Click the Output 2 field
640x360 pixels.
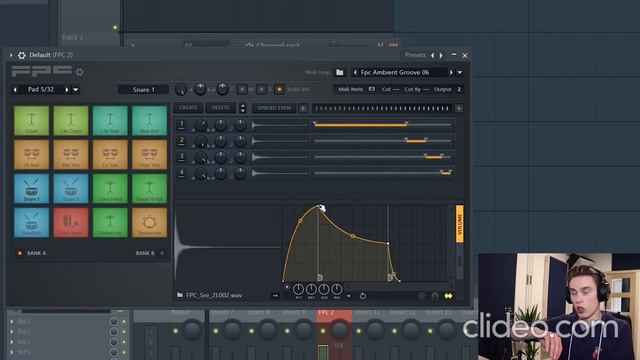448,89
